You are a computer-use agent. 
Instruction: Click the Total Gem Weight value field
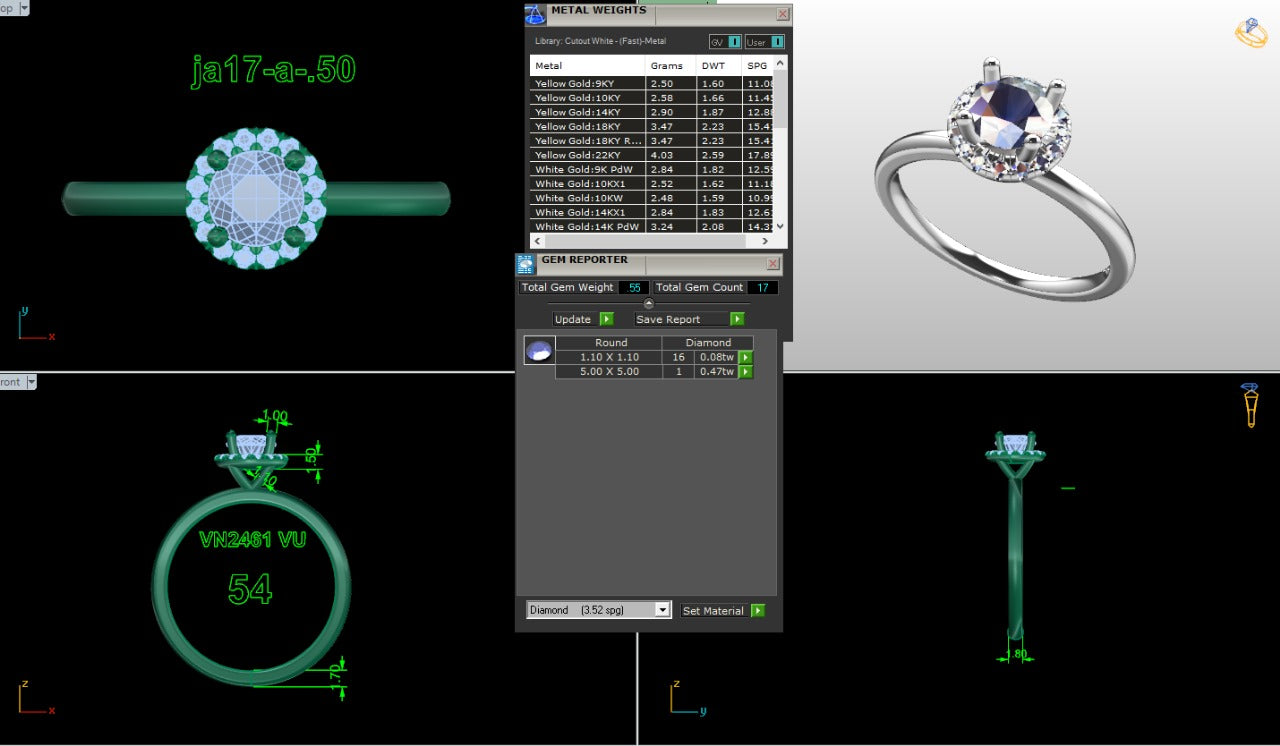633,287
